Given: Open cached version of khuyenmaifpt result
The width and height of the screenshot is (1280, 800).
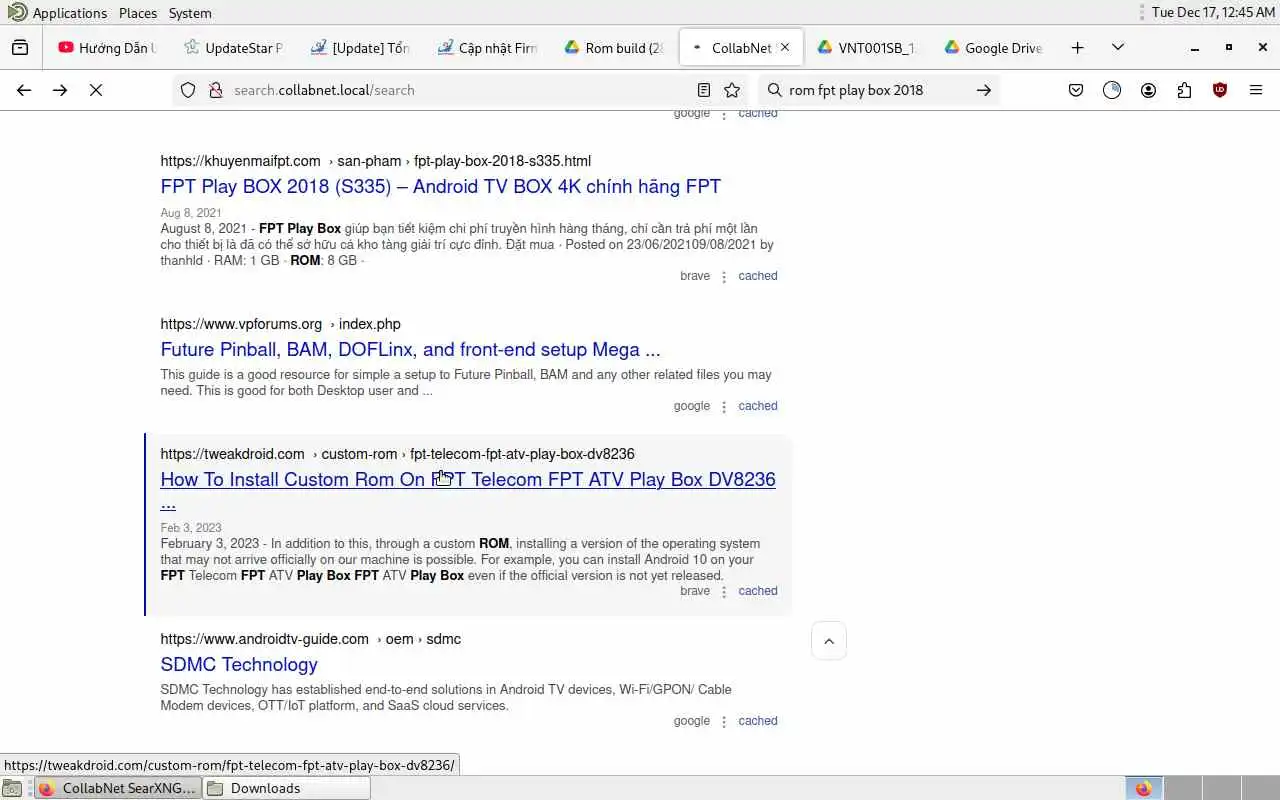Looking at the screenshot, I should (x=758, y=276).
